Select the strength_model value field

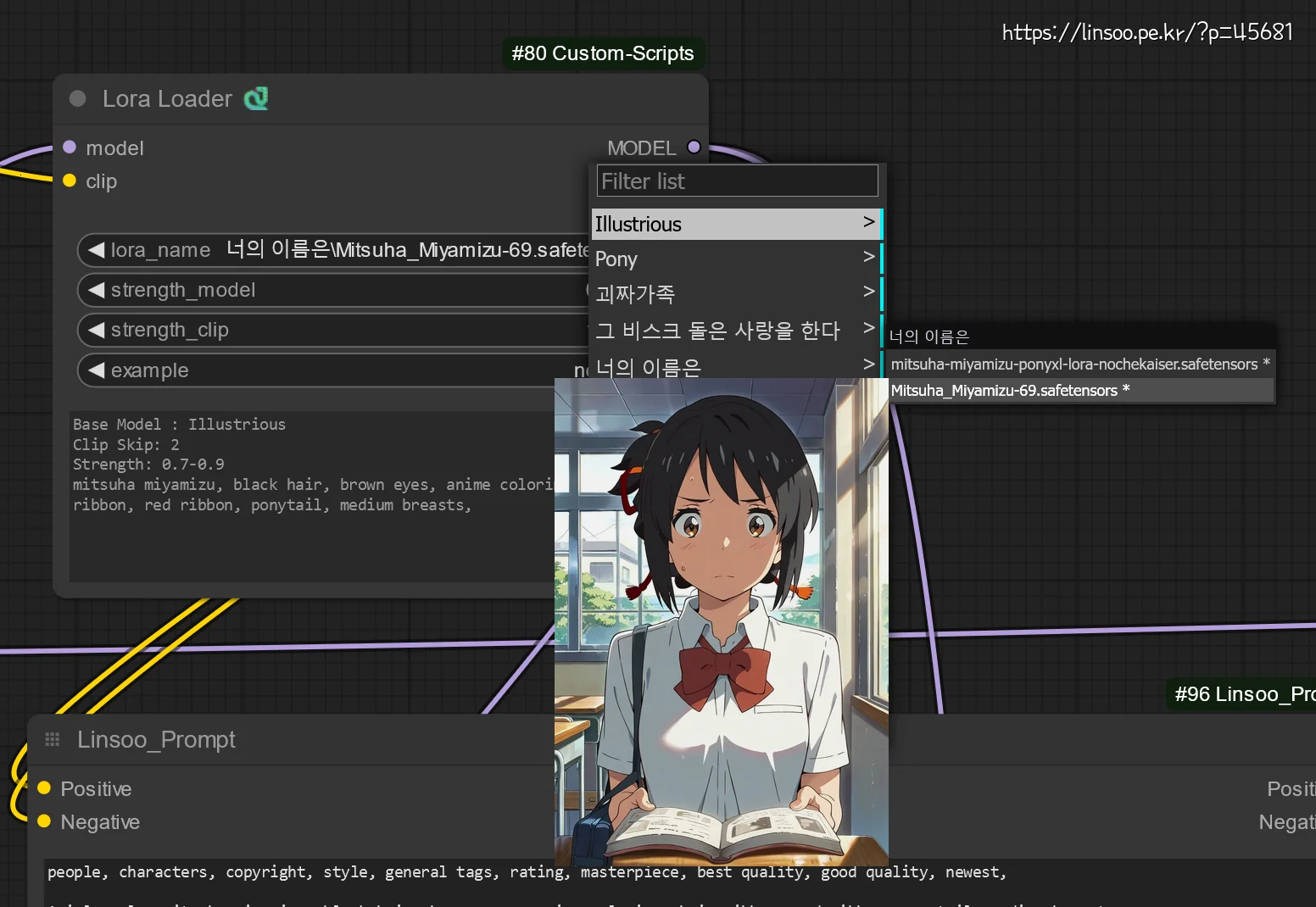click(x=333, y=290)
